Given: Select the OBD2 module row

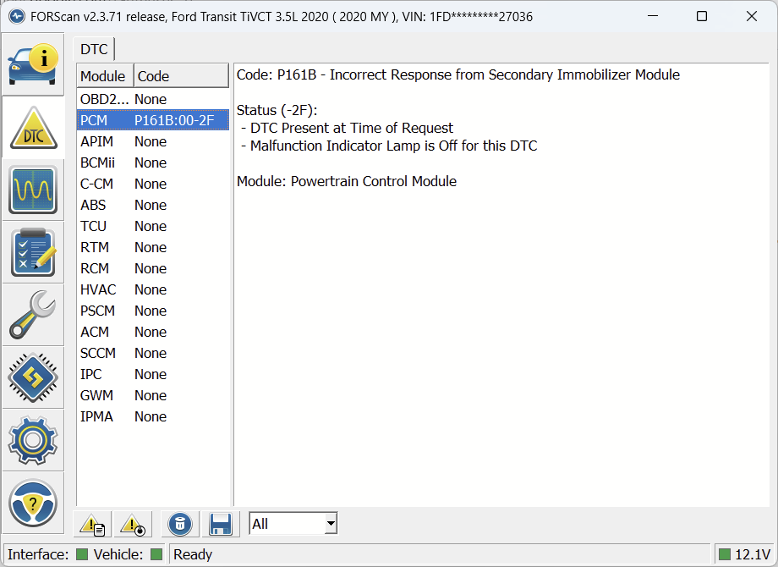Looking at the screenshot, I should 153,99.
